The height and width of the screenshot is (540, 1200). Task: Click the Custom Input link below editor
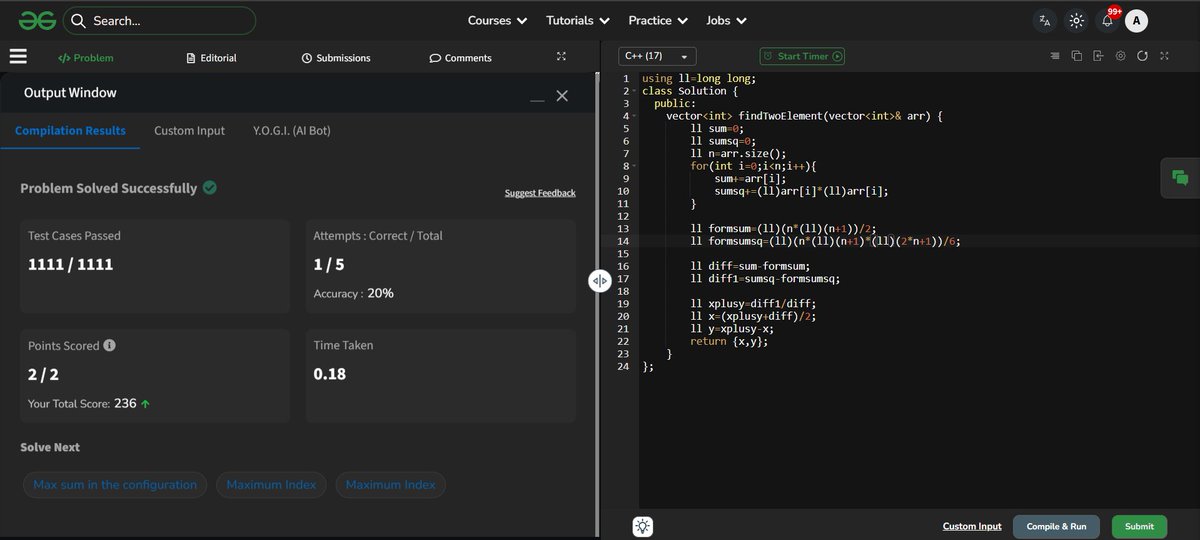click(972, 526)
